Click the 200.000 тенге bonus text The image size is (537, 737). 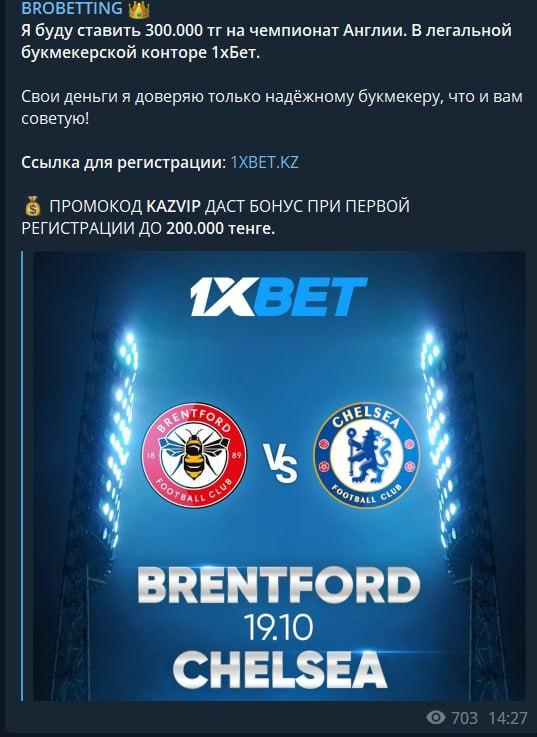[220, 228]
